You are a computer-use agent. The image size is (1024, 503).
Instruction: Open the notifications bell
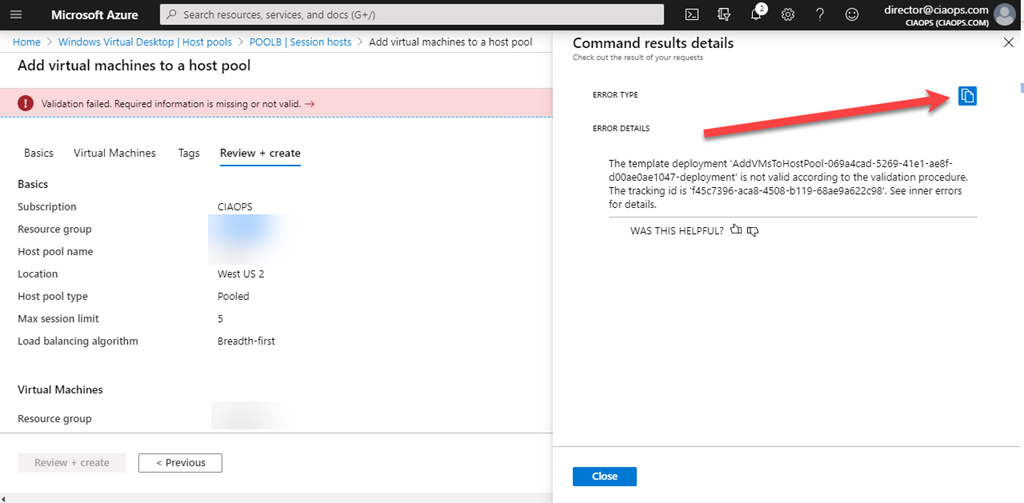point(757,15)
